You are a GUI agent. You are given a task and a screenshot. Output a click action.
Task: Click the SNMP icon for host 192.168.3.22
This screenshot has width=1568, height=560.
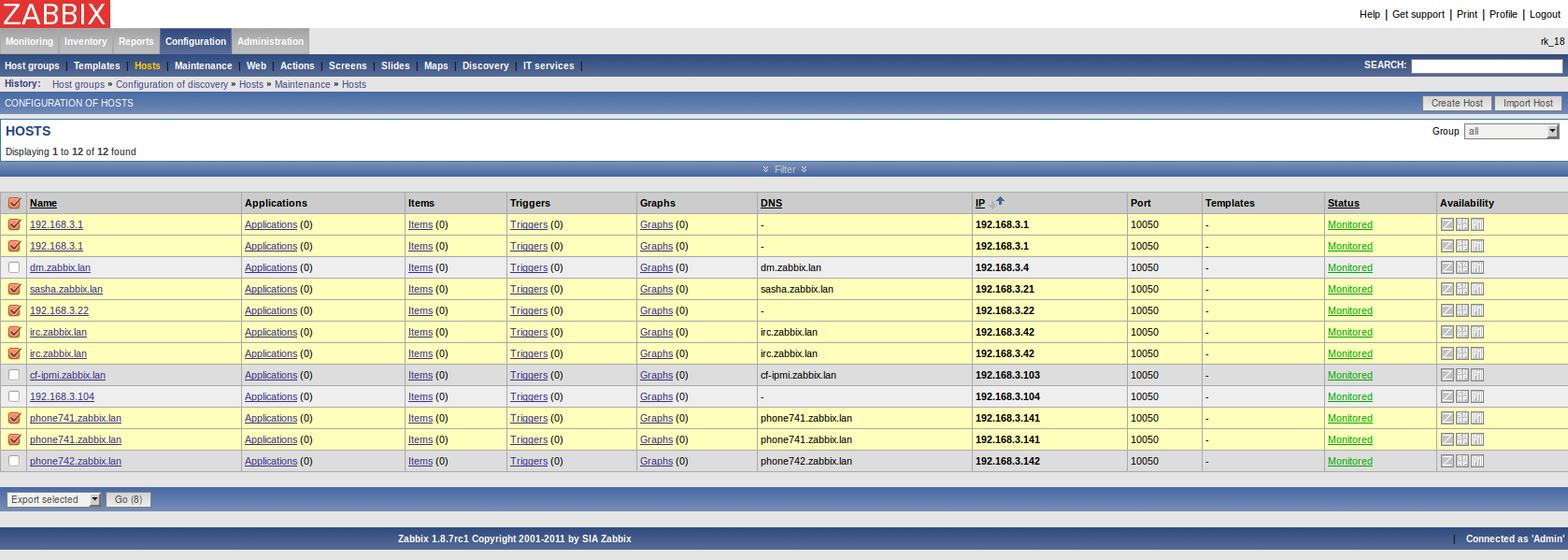(1462, 310)
